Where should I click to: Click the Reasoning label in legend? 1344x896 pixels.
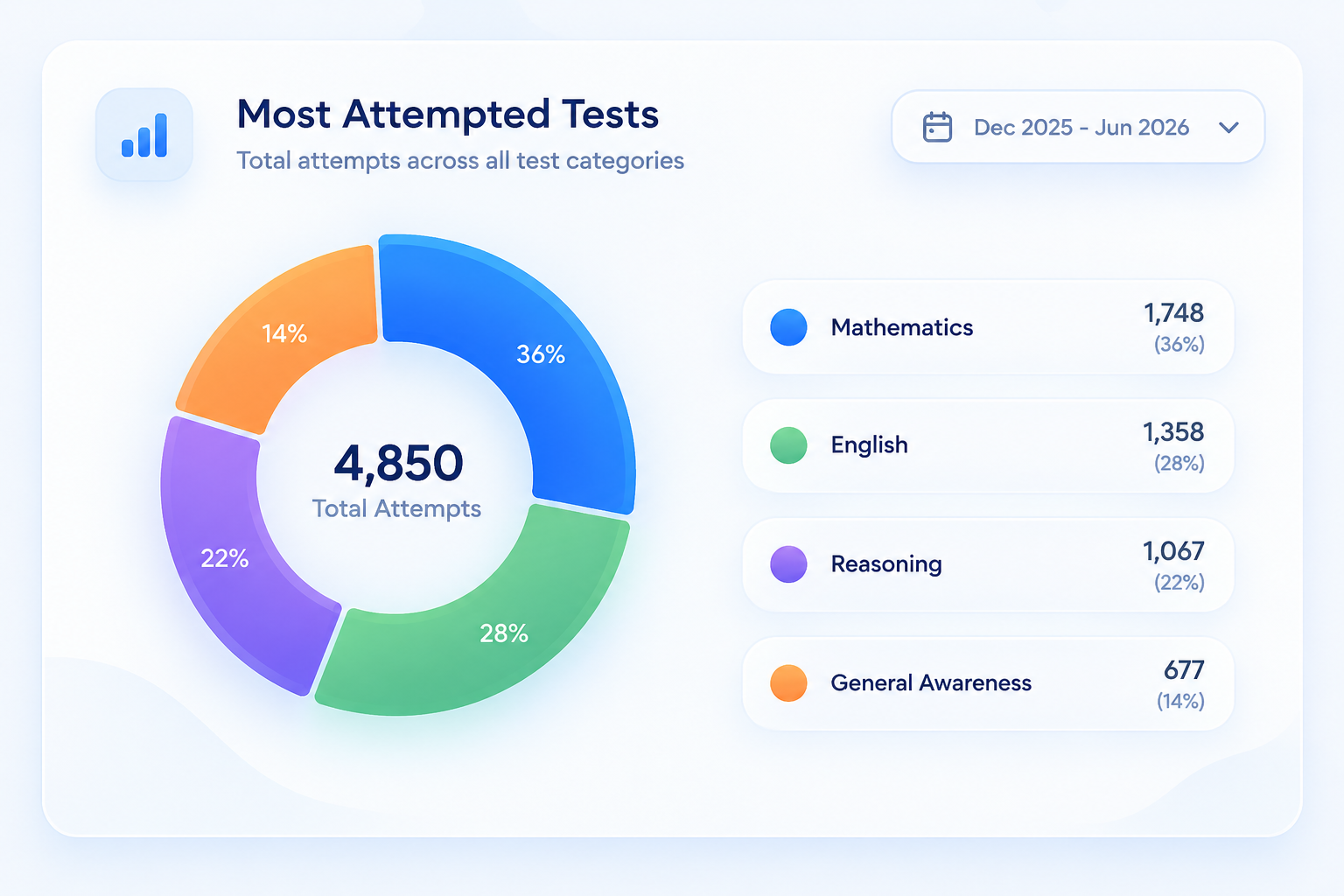coord(886,564)
